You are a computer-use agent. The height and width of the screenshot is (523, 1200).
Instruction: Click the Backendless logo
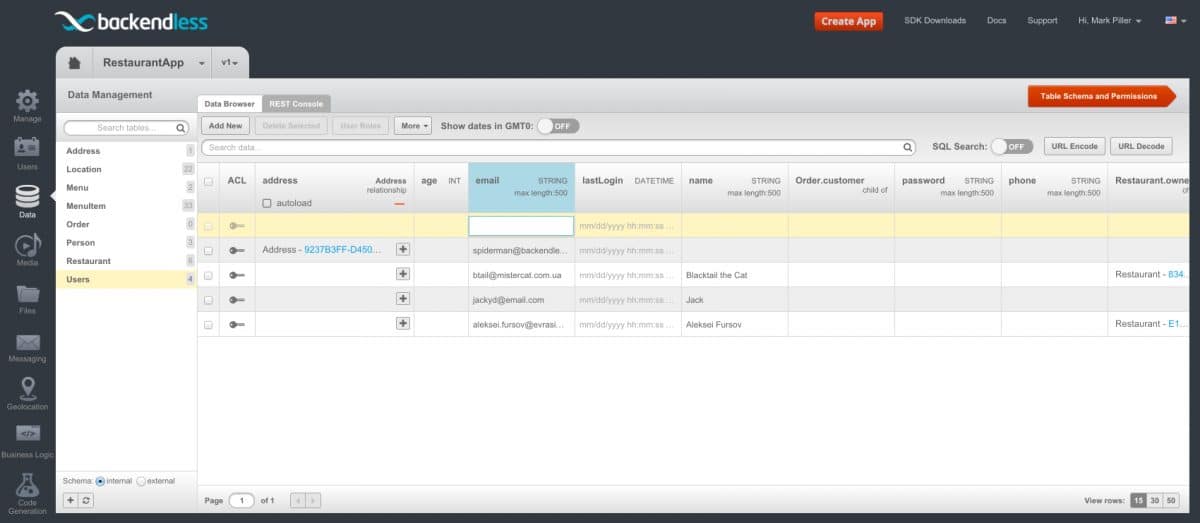130,20
